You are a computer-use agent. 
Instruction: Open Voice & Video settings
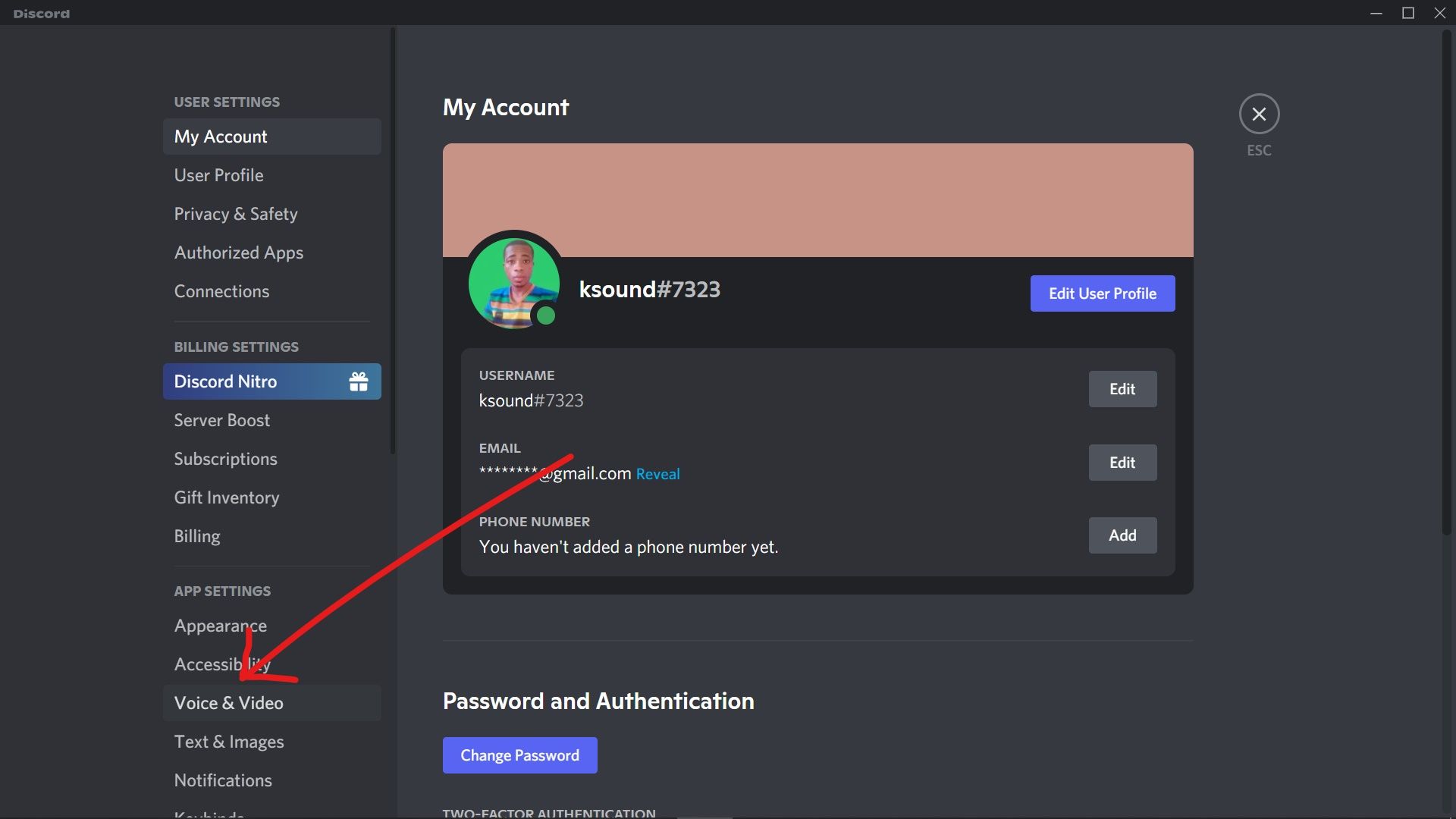228,703
